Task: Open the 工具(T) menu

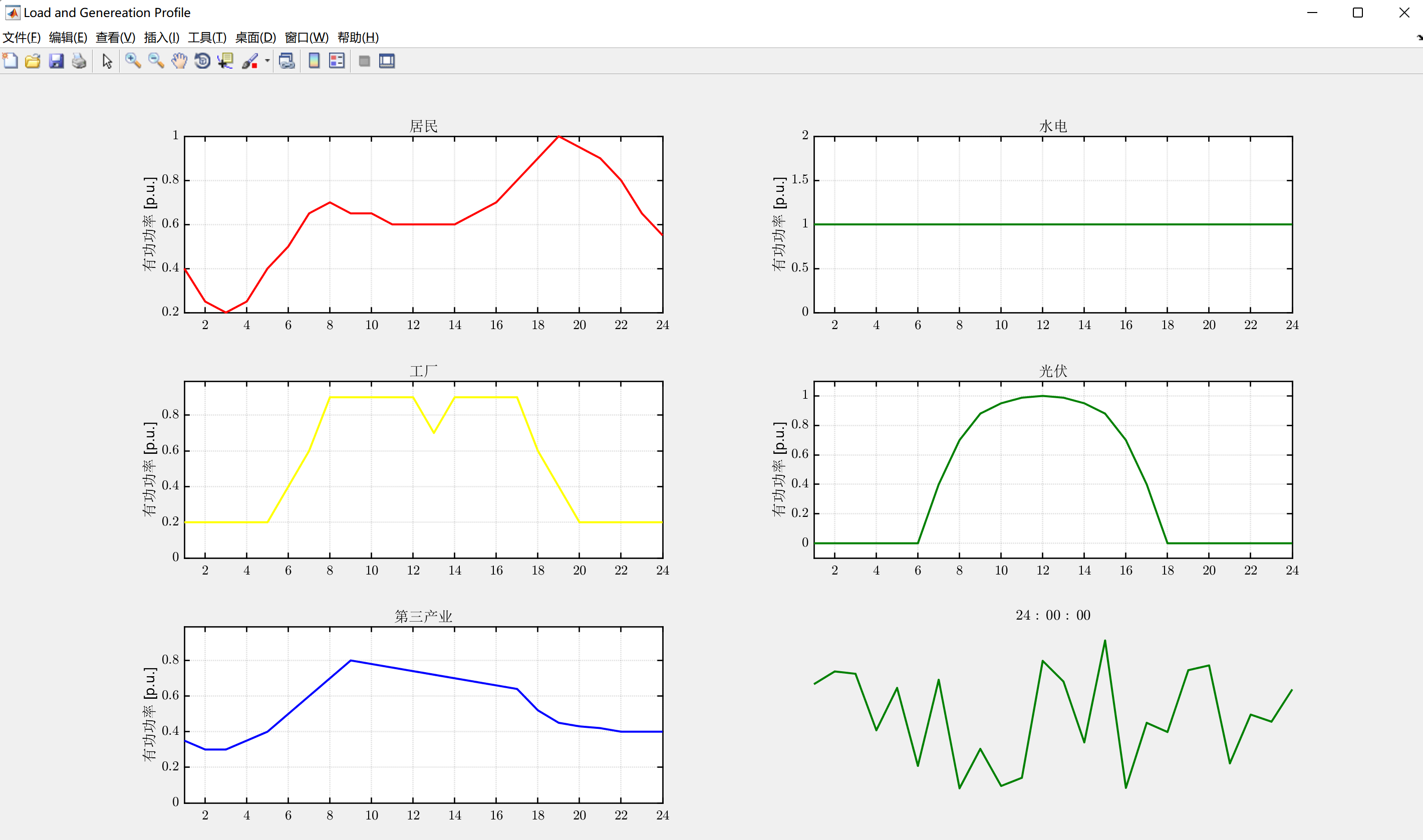Action: point(207,38)
